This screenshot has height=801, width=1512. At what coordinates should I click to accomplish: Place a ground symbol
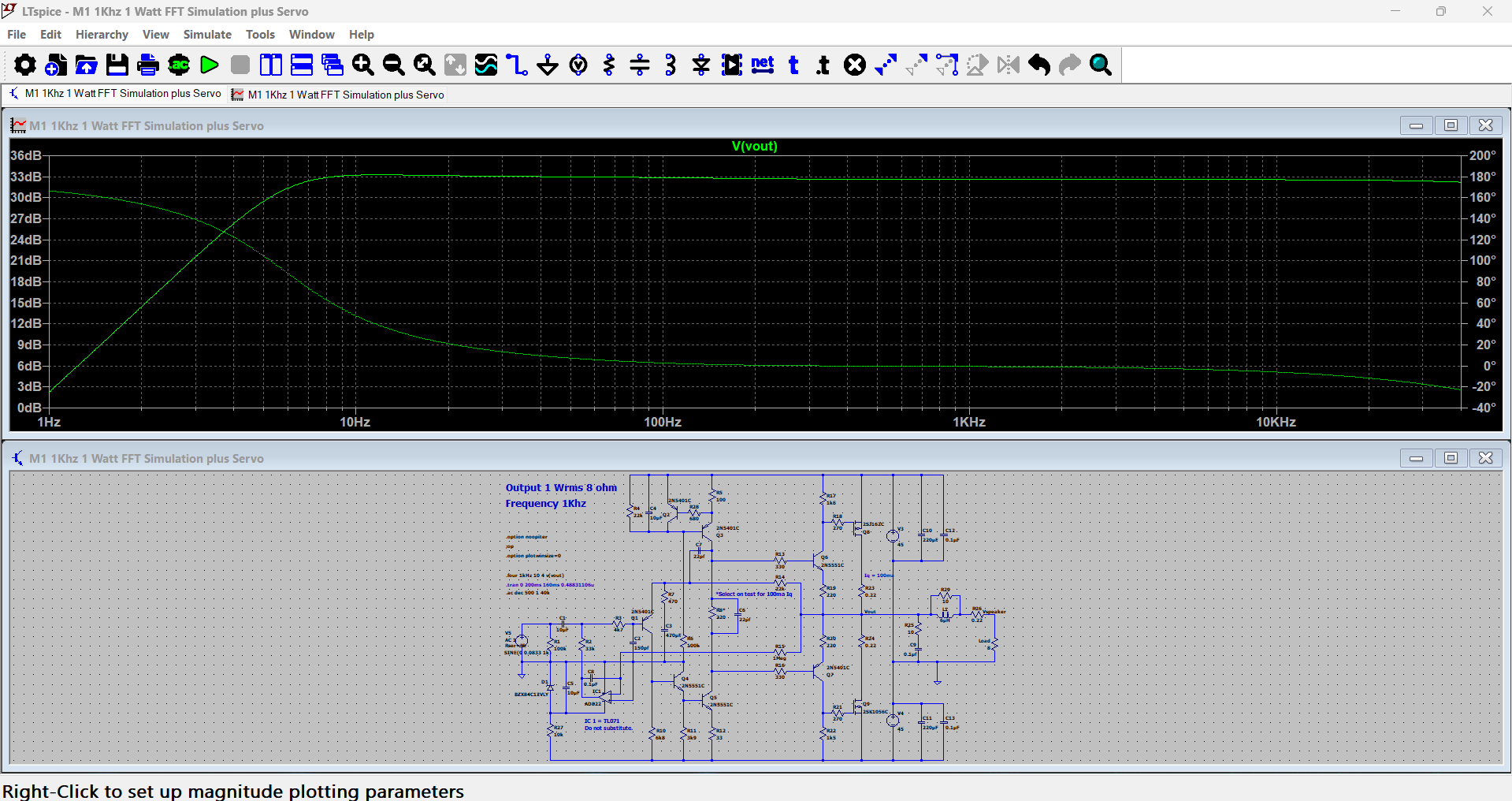coord(548,65)
